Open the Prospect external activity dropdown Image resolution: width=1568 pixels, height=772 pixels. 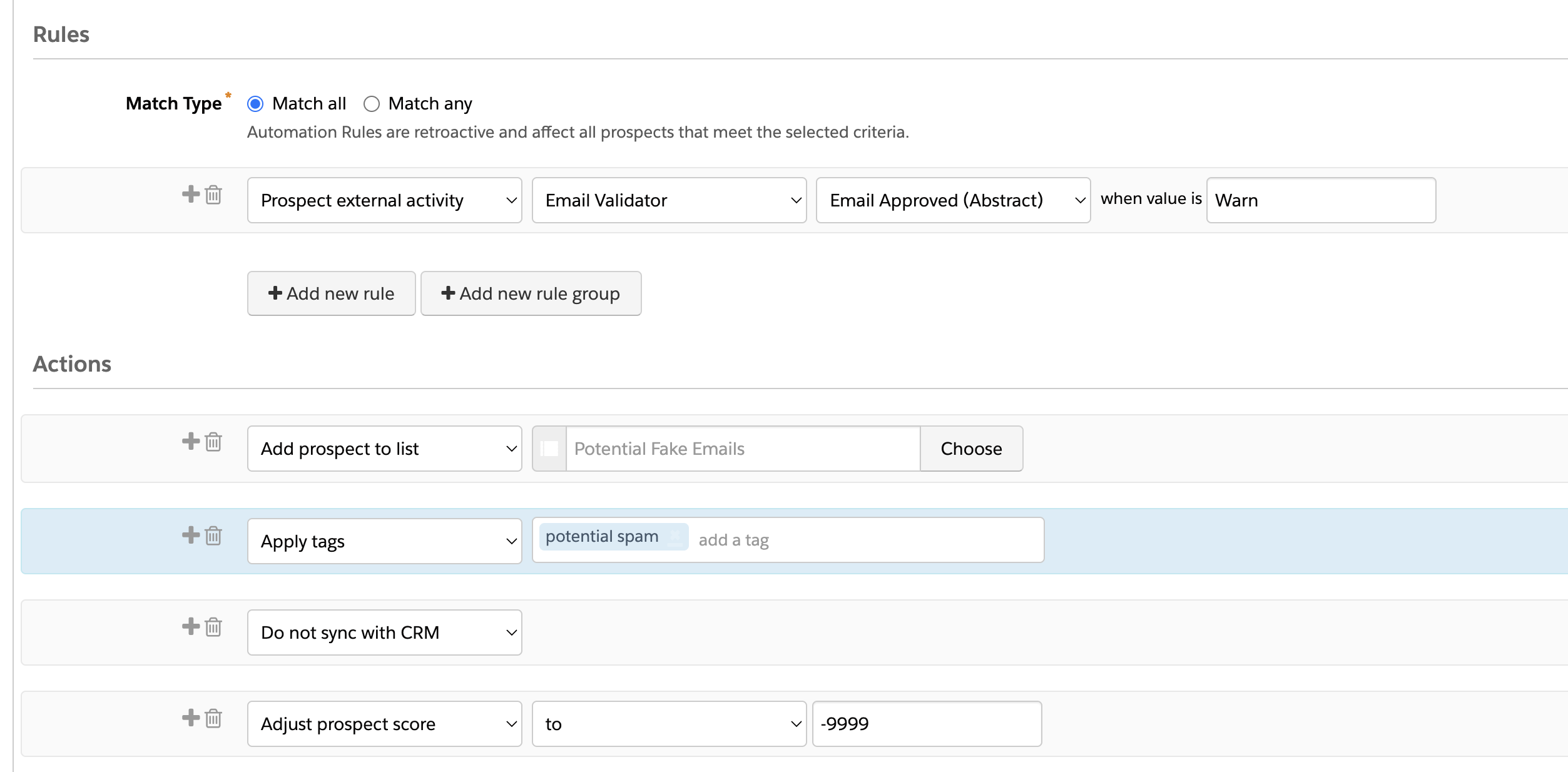[x=384, y=200]
